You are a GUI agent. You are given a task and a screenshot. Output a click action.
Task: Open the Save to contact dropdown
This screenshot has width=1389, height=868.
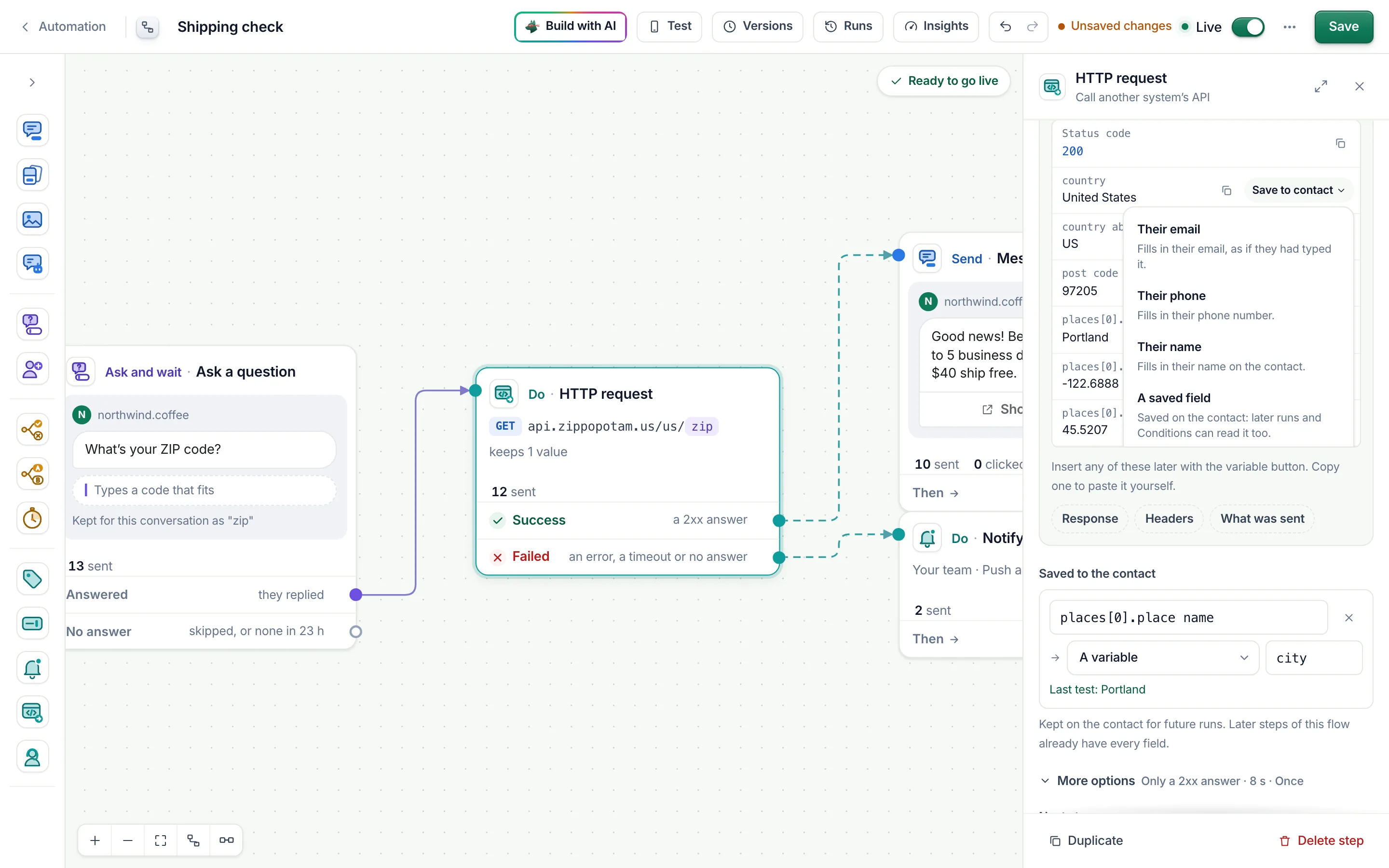[x=1298, y=190]
